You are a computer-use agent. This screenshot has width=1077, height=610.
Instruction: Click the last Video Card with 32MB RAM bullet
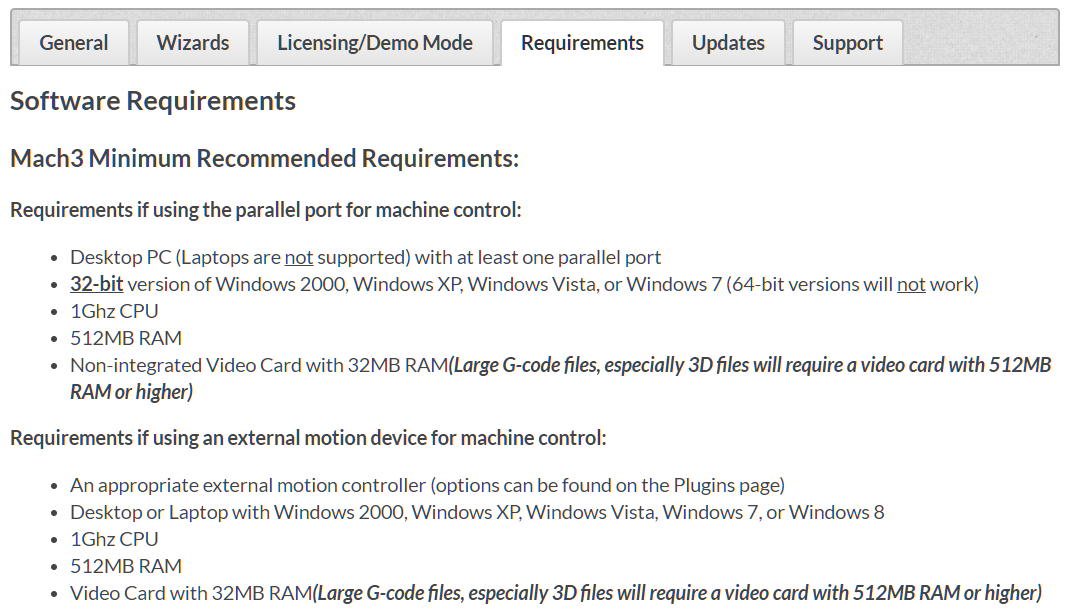click(x=191, y=593)
